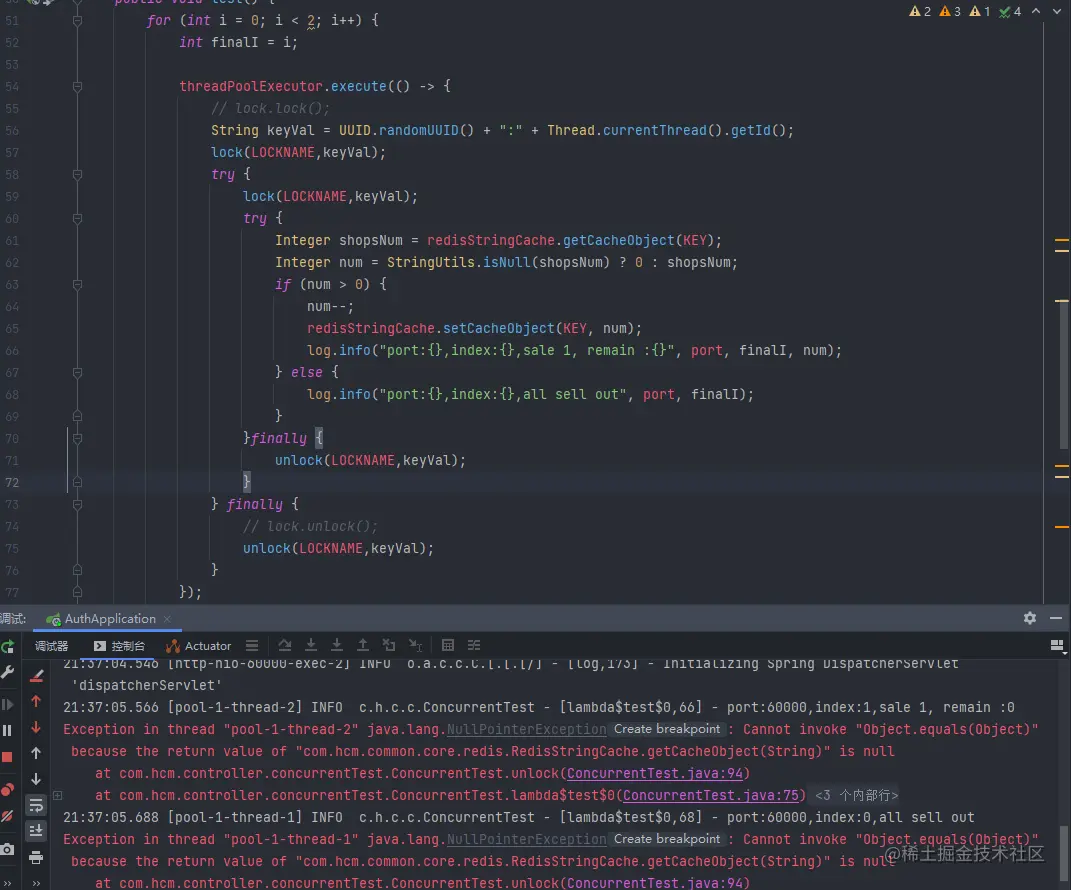Collapse the inner finally block at line 70

click(77, 439)
